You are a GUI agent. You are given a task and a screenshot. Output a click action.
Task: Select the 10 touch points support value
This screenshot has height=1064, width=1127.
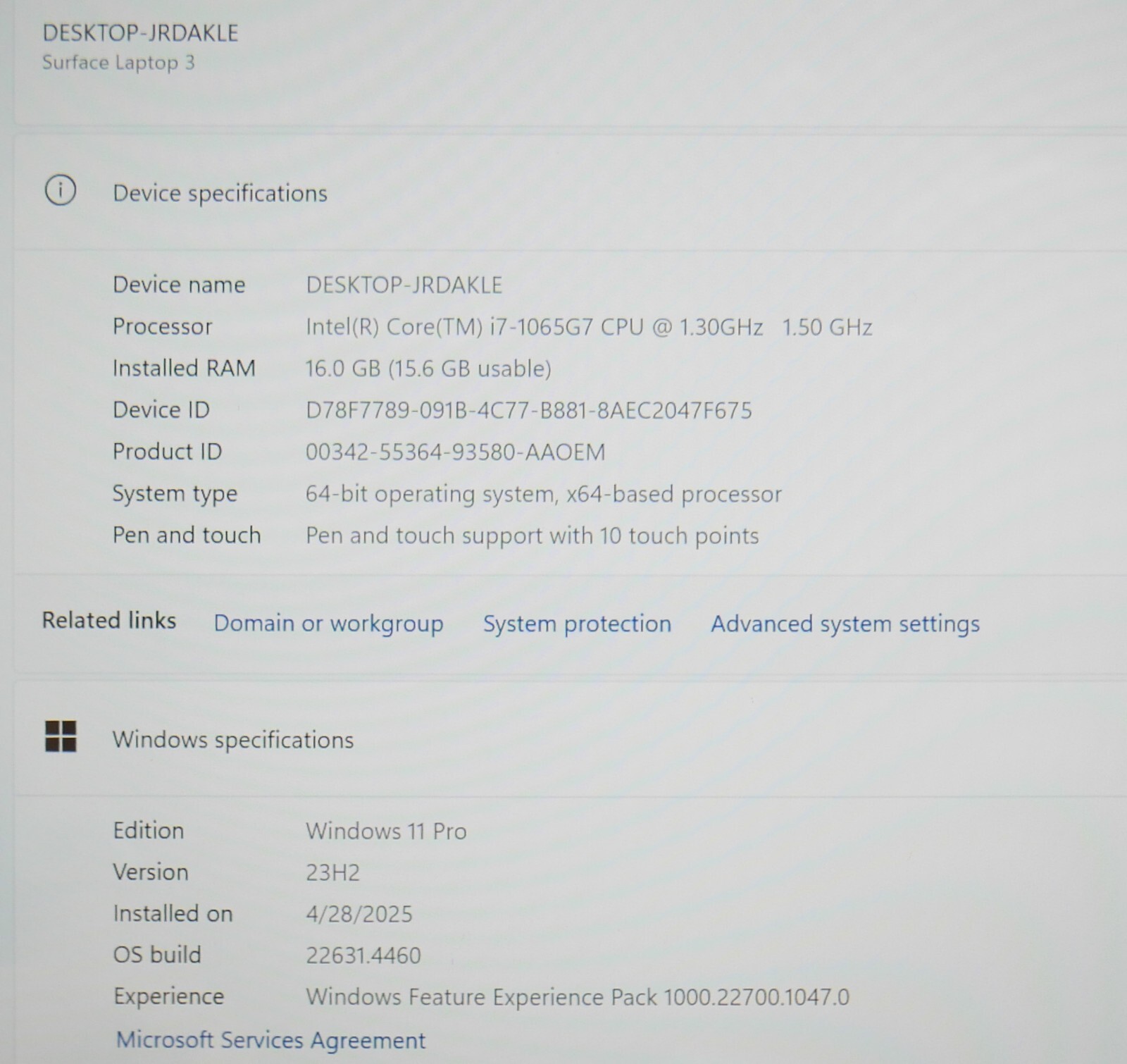tap(533, 536)
